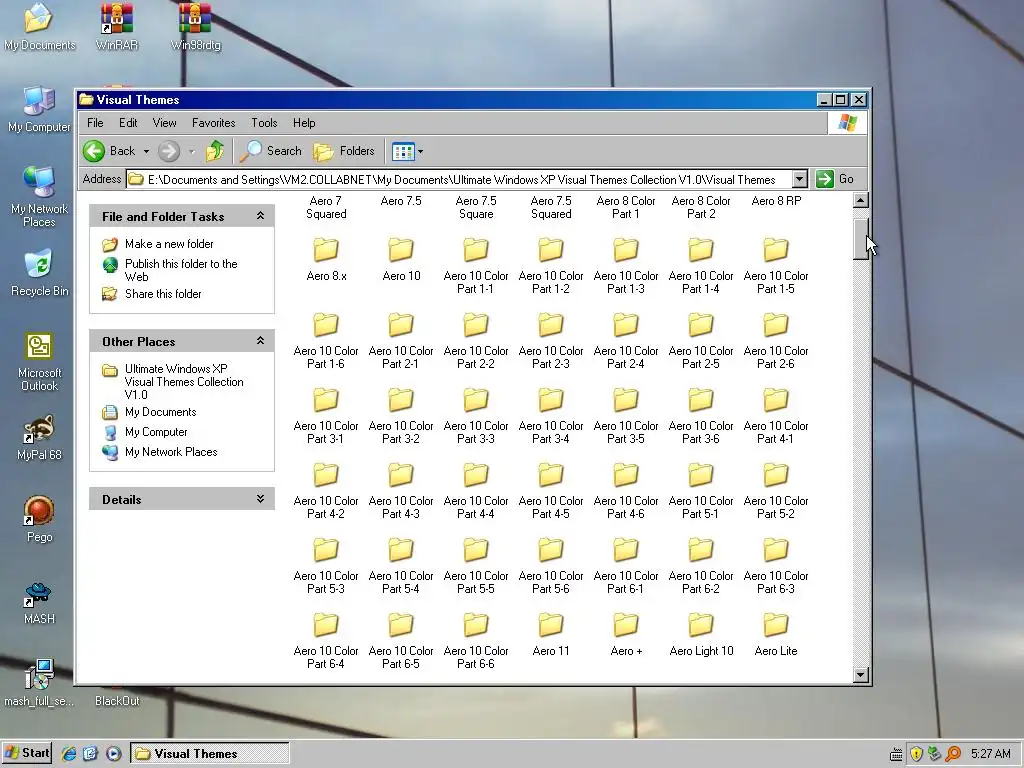Select the Aero + folder

(626, 635)
